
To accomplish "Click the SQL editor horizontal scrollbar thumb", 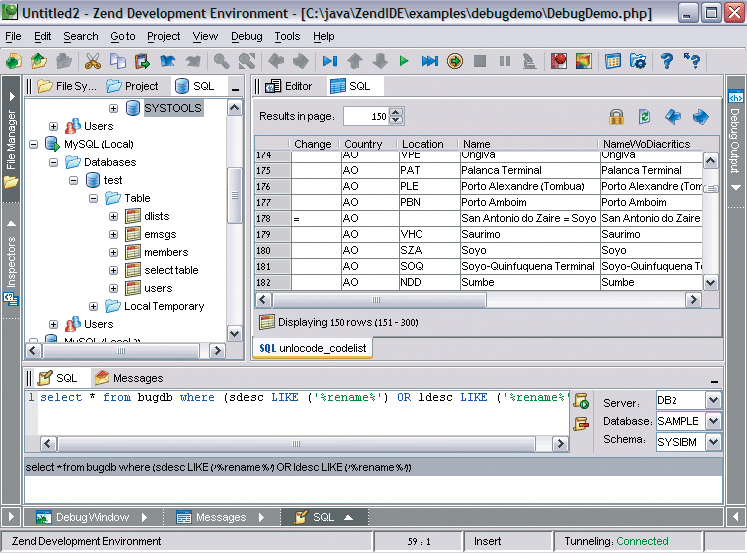I will click(x=296, y=444).
